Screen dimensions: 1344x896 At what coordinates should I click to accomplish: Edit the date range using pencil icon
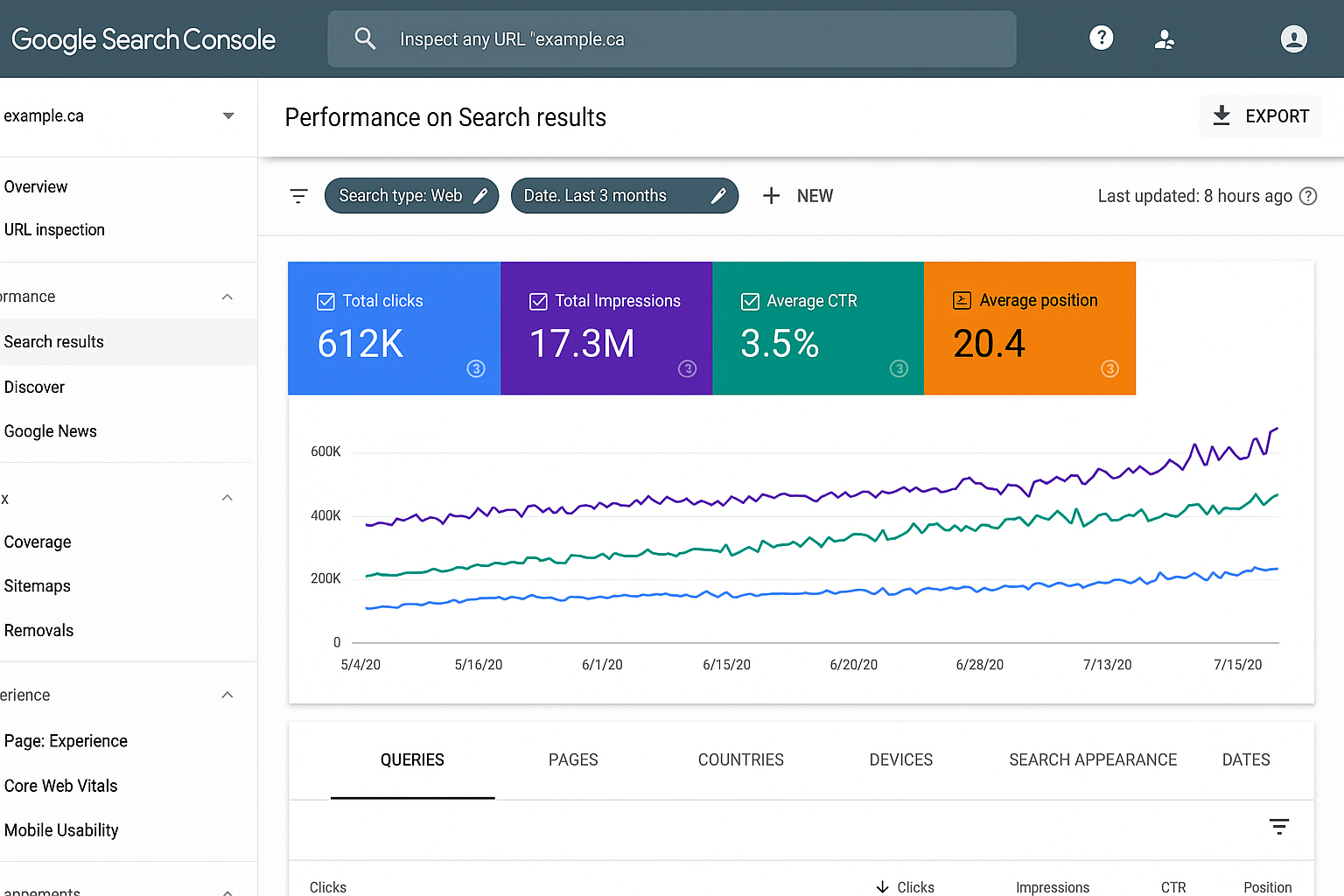click(x=718, y=196)
